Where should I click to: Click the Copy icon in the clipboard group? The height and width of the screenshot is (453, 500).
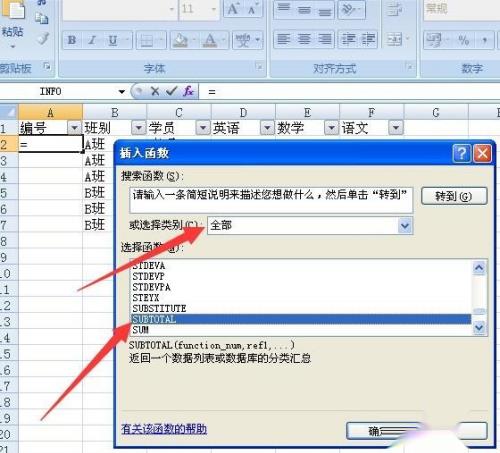42,18
